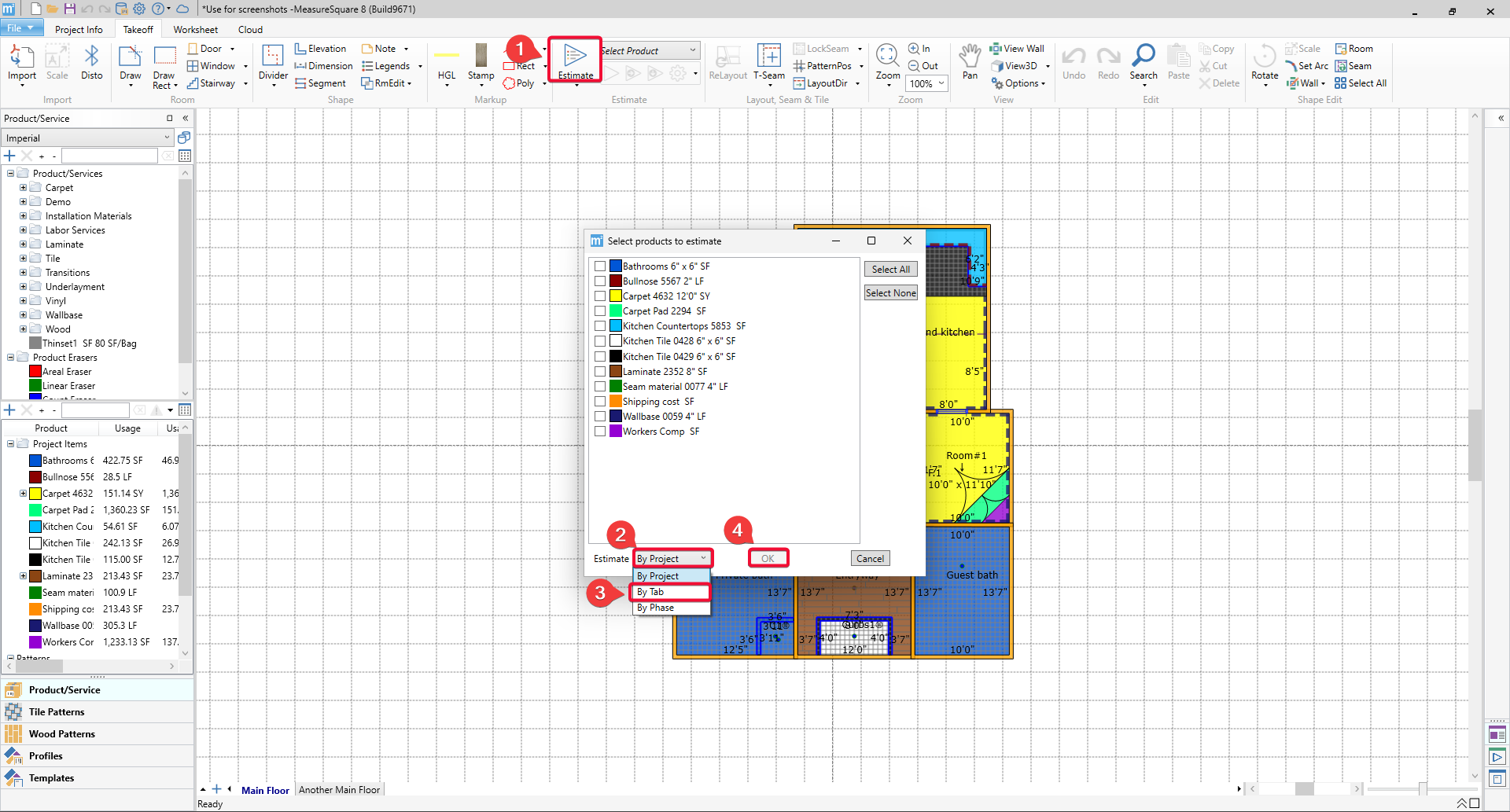This screenshot has width=1510, height=812.
Task: Open the Select Product dropdown
Action: [x=650, y=51]
